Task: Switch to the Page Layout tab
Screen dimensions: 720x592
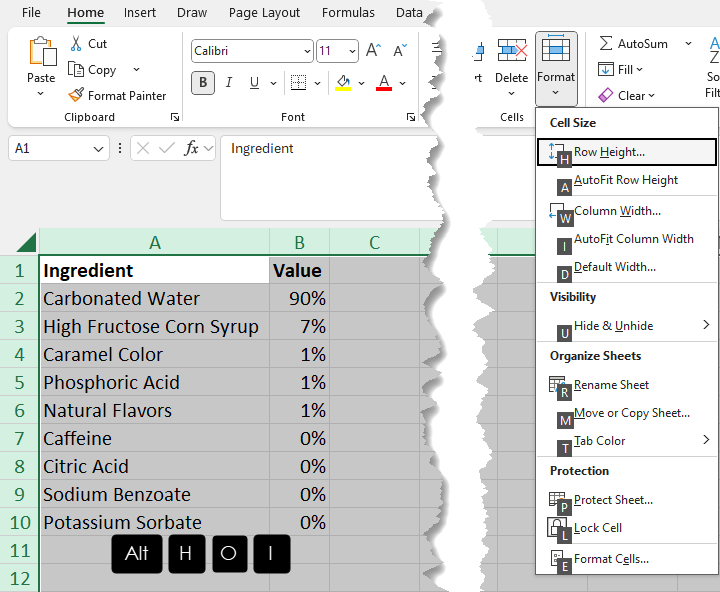Action: tap(264, 12)
